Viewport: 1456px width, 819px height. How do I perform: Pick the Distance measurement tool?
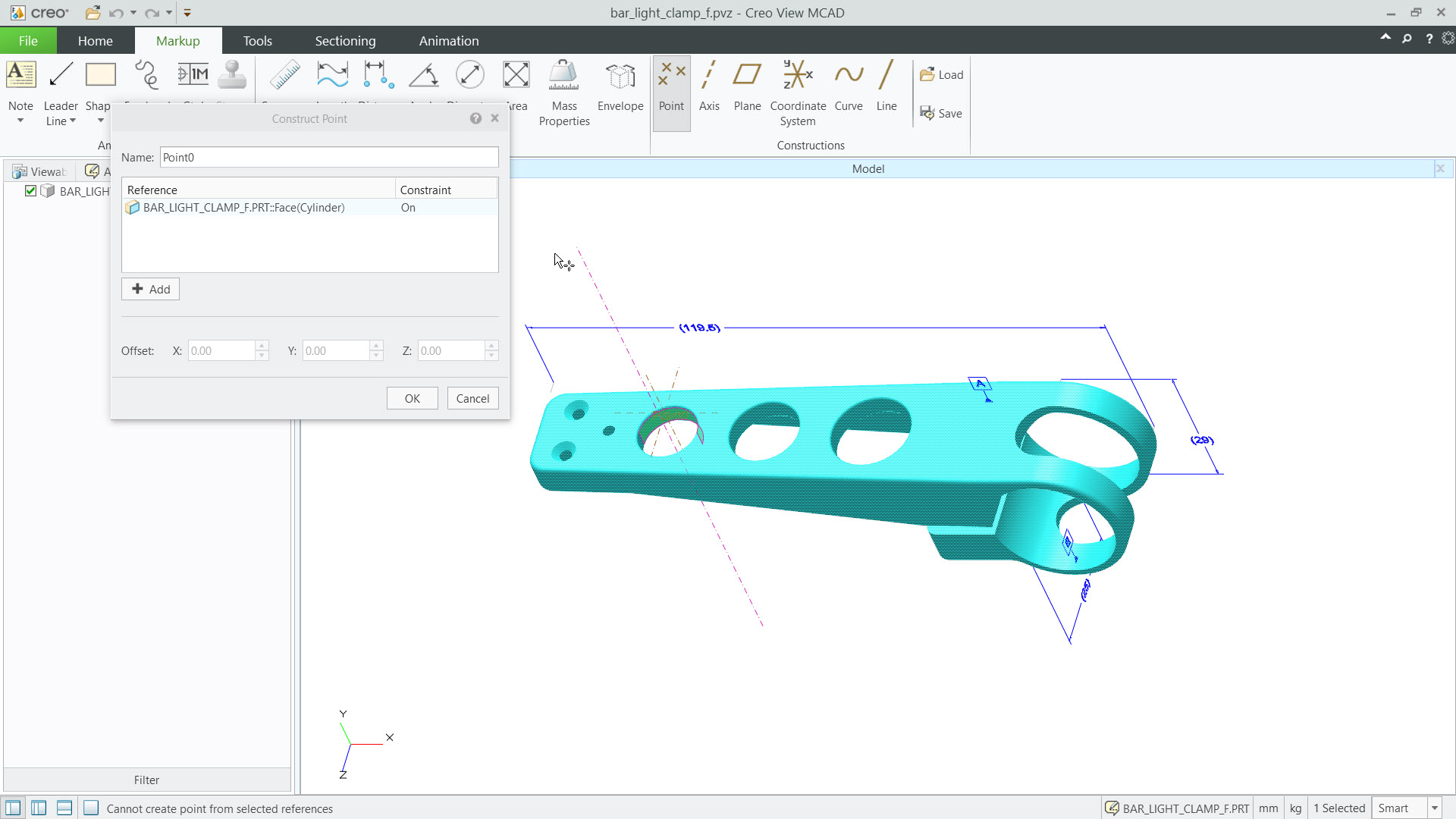(x=378, y=75)
